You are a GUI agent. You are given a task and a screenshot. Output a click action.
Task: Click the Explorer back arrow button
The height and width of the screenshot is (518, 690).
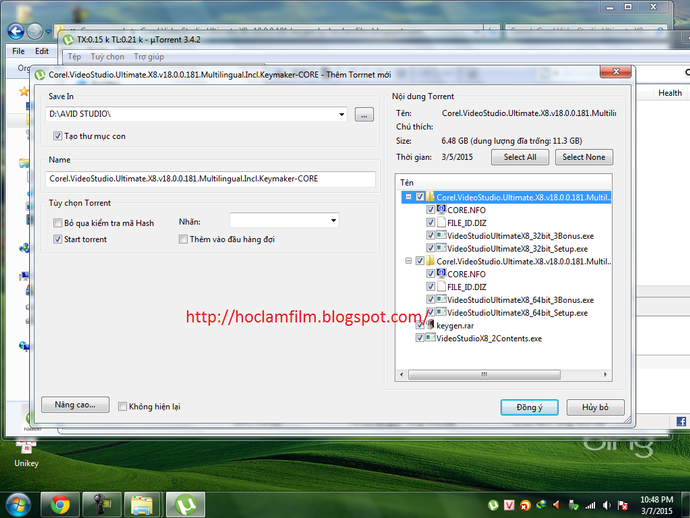coord(16,31)
